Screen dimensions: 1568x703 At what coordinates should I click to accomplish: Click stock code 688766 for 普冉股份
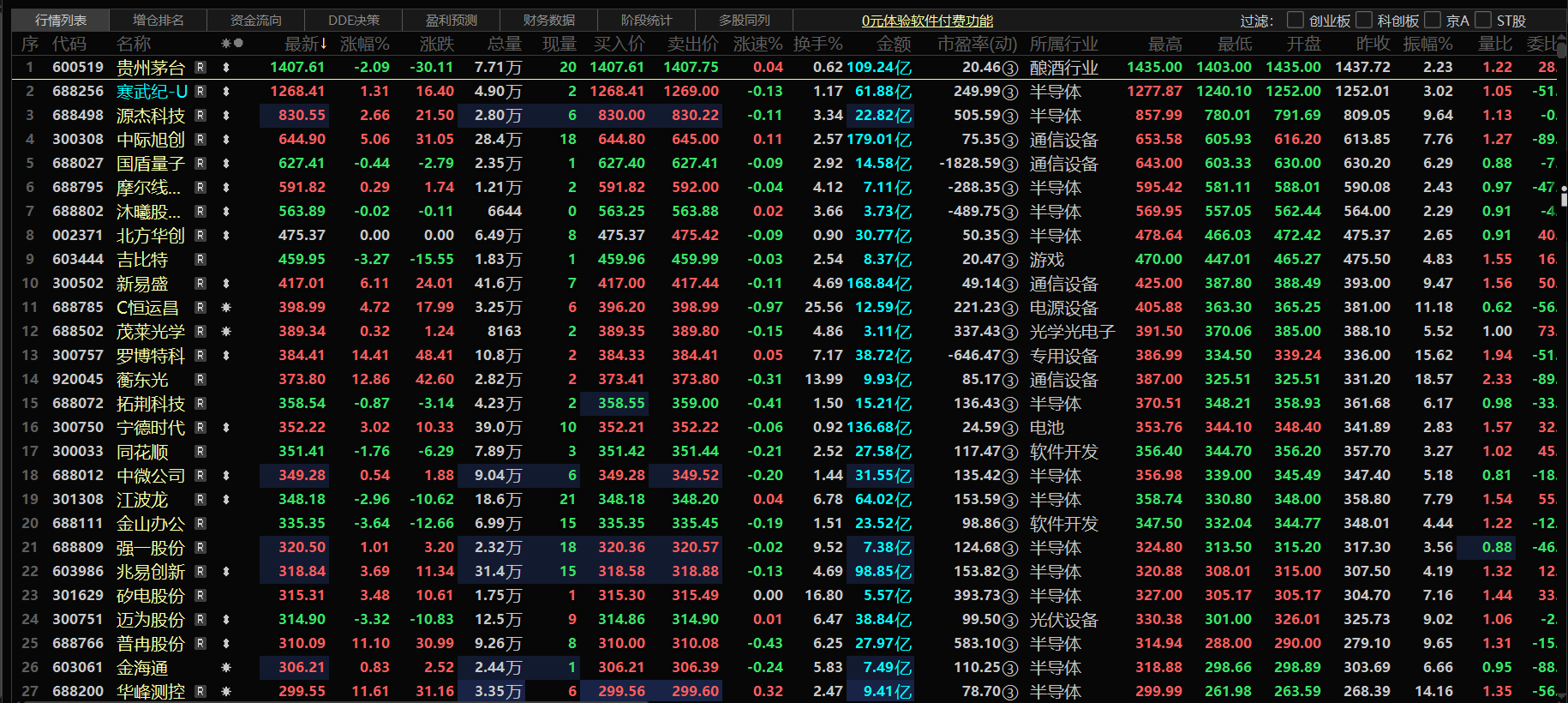[x=78, y=643]
